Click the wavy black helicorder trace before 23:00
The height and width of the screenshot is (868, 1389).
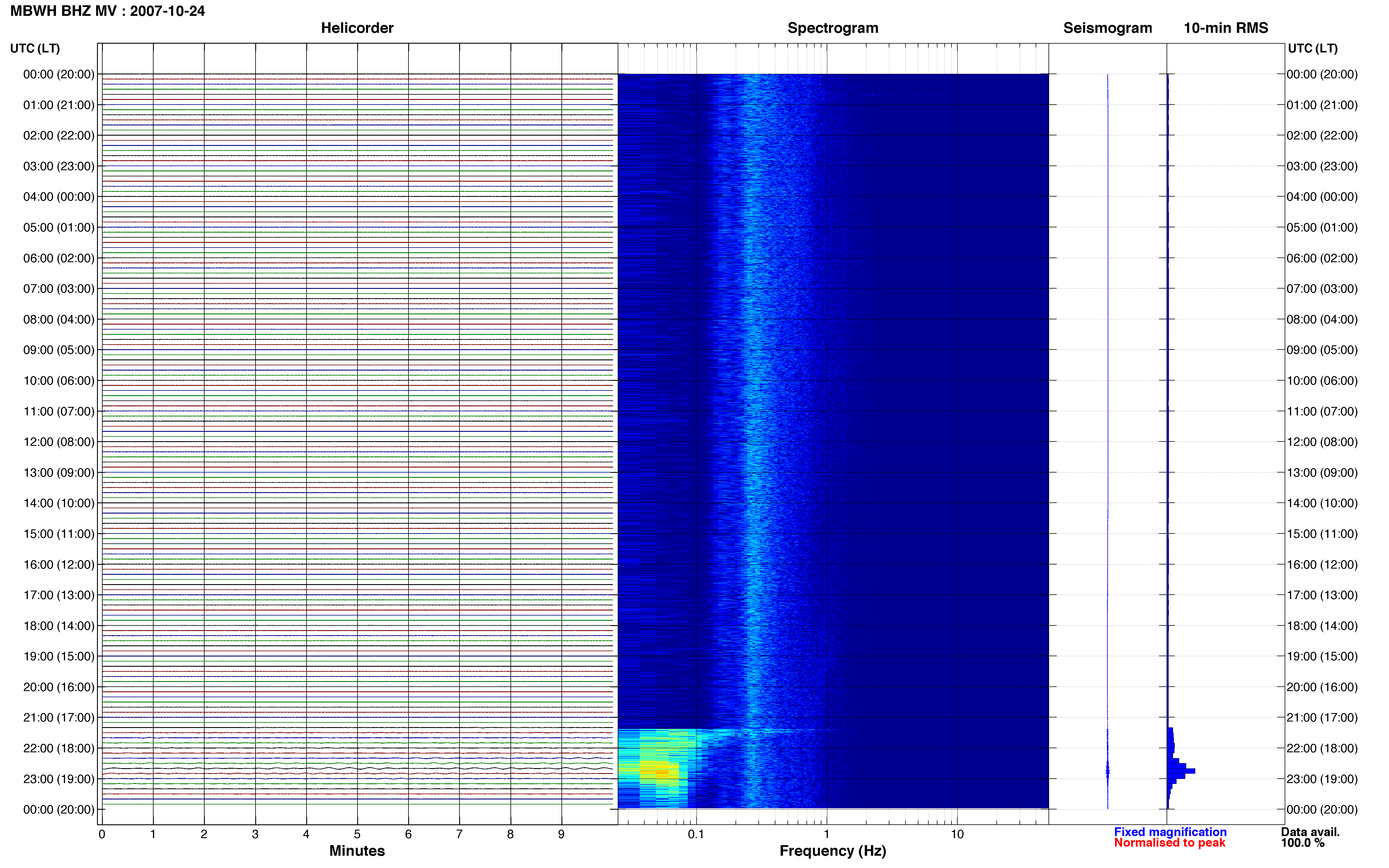tap(357, 768)
